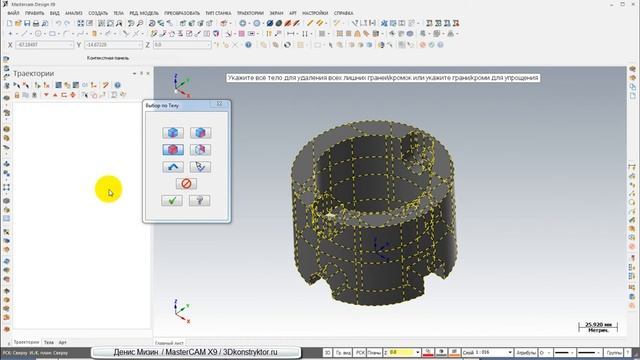The image size is (640, 360).
Task: Click the Планы button in status bar
Action: 374,352
